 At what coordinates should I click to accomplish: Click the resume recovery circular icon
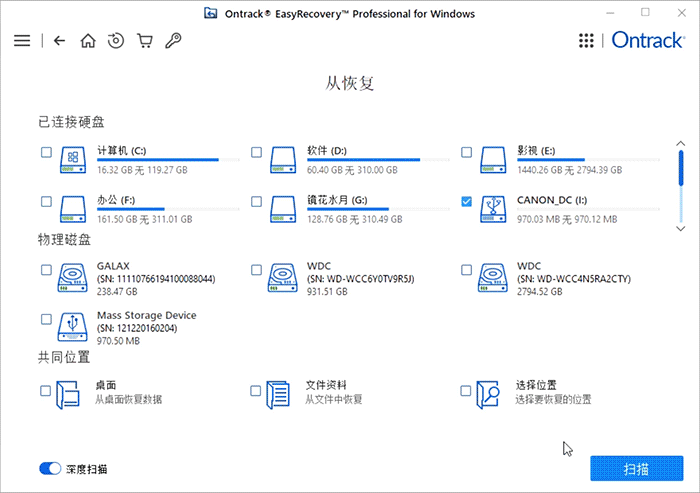116,41
